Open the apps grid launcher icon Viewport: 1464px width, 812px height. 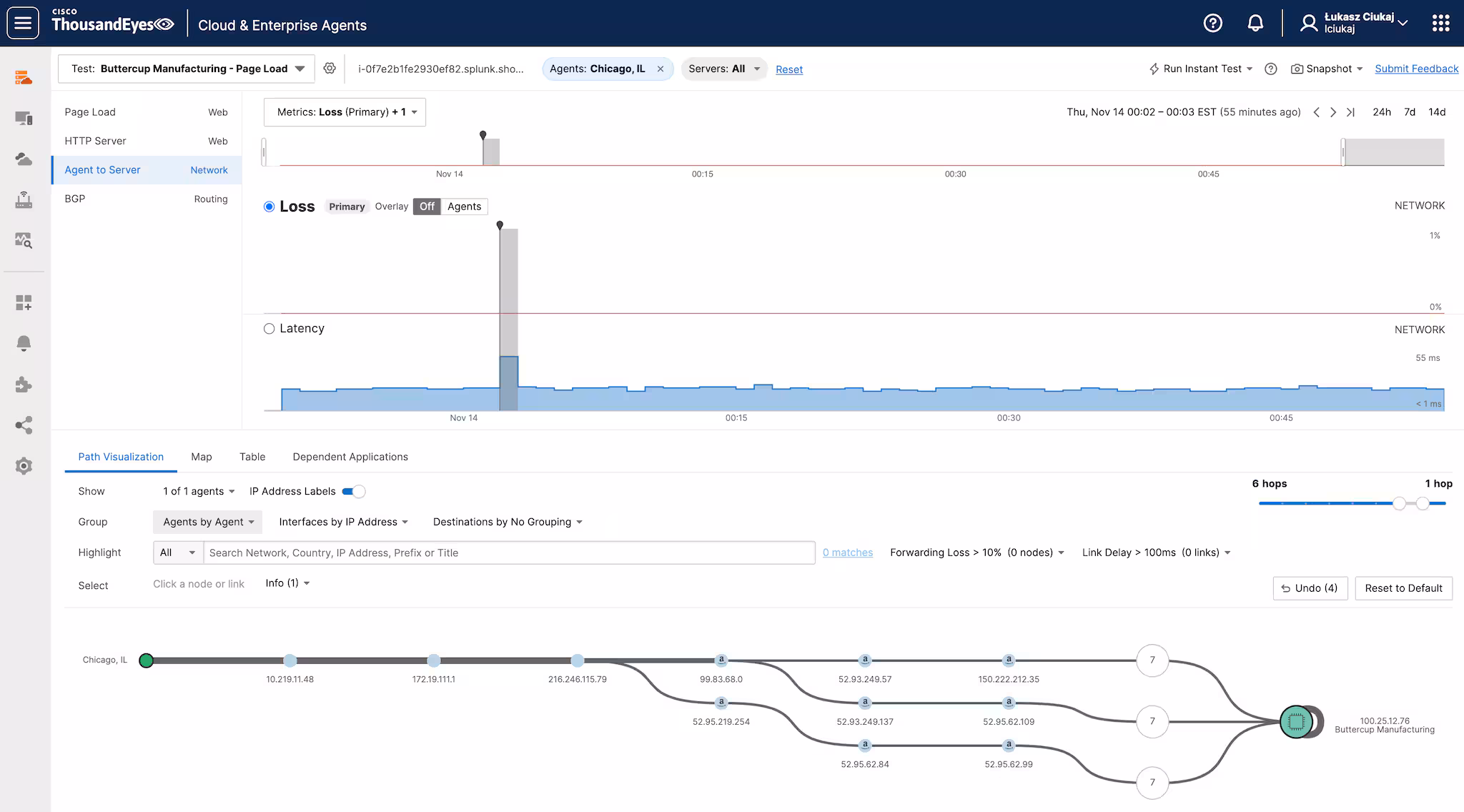tap(1440, 24)
